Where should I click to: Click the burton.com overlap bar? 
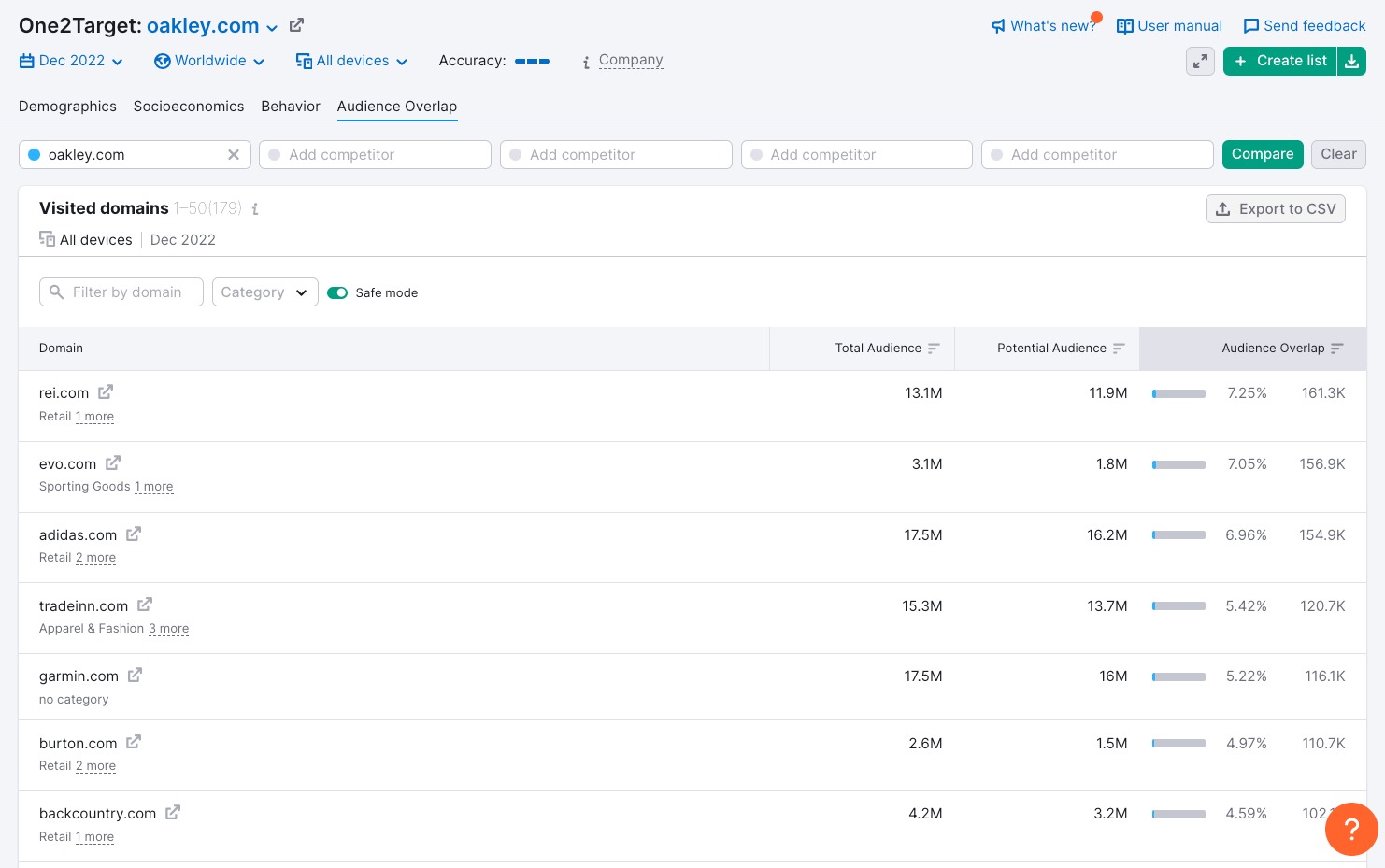[x=1178, y=744]
